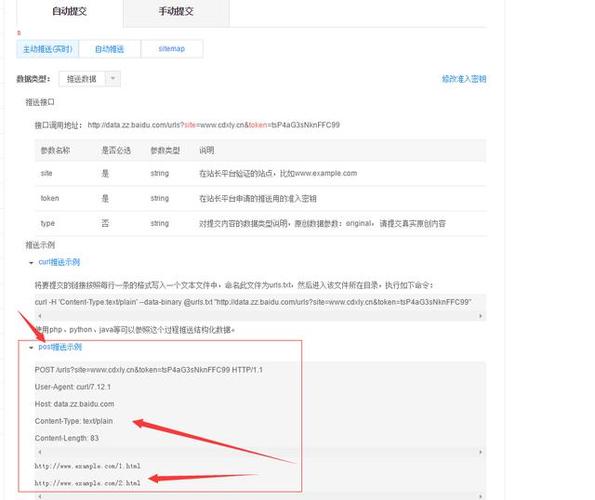Click the interface URL with data.zz.baidu.com

click(x=214, y=125)
